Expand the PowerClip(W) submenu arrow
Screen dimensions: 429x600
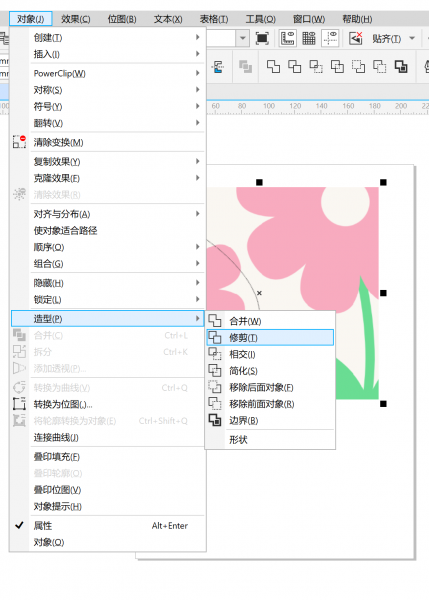pos(197,73)
